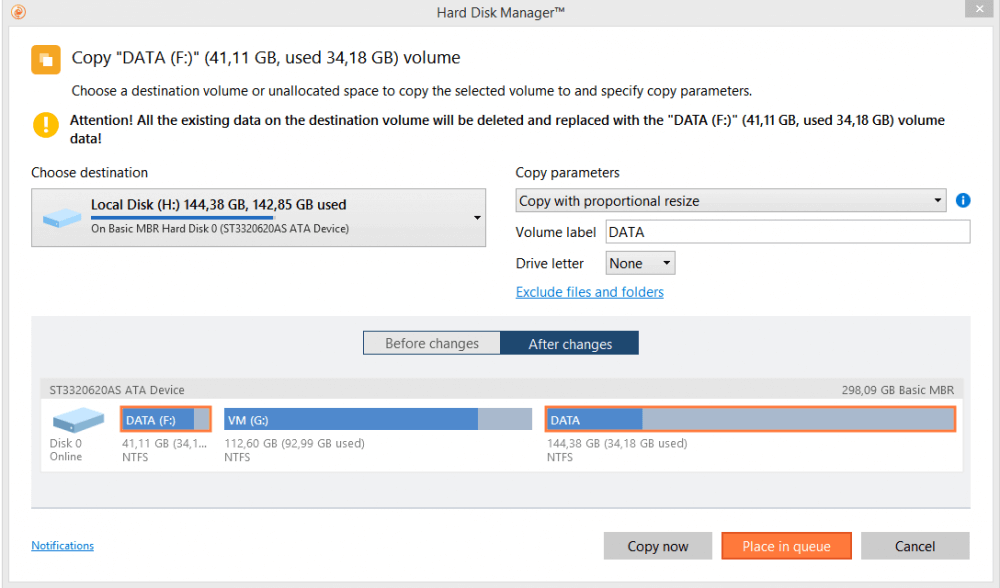Cancel the copy operation
The image size is (1000, 588).
tap(914, 545)
